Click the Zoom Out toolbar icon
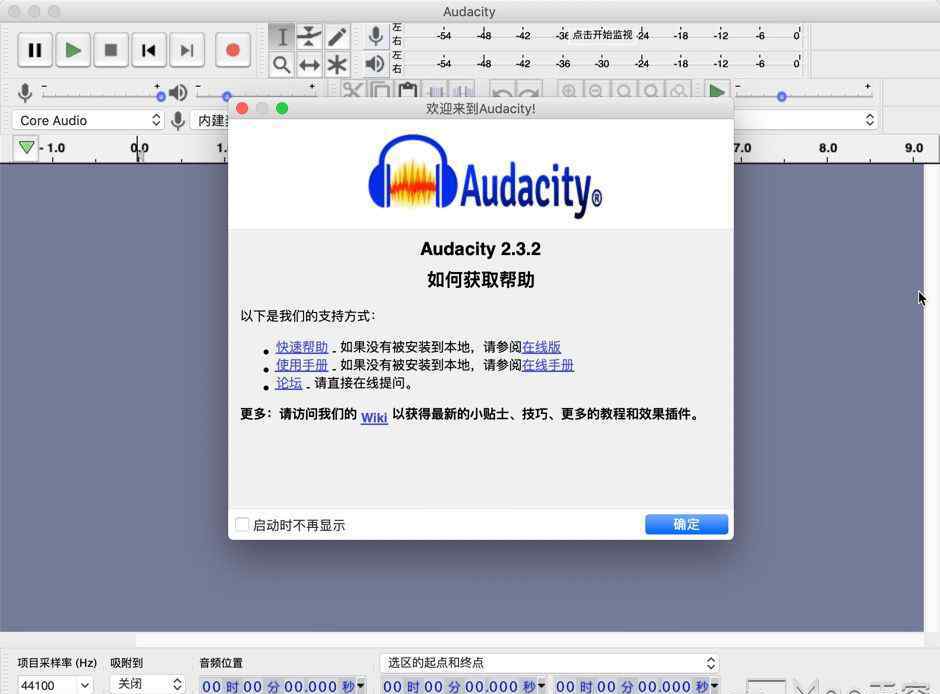Viewport: 940px width, 694px height. point(596,91)
